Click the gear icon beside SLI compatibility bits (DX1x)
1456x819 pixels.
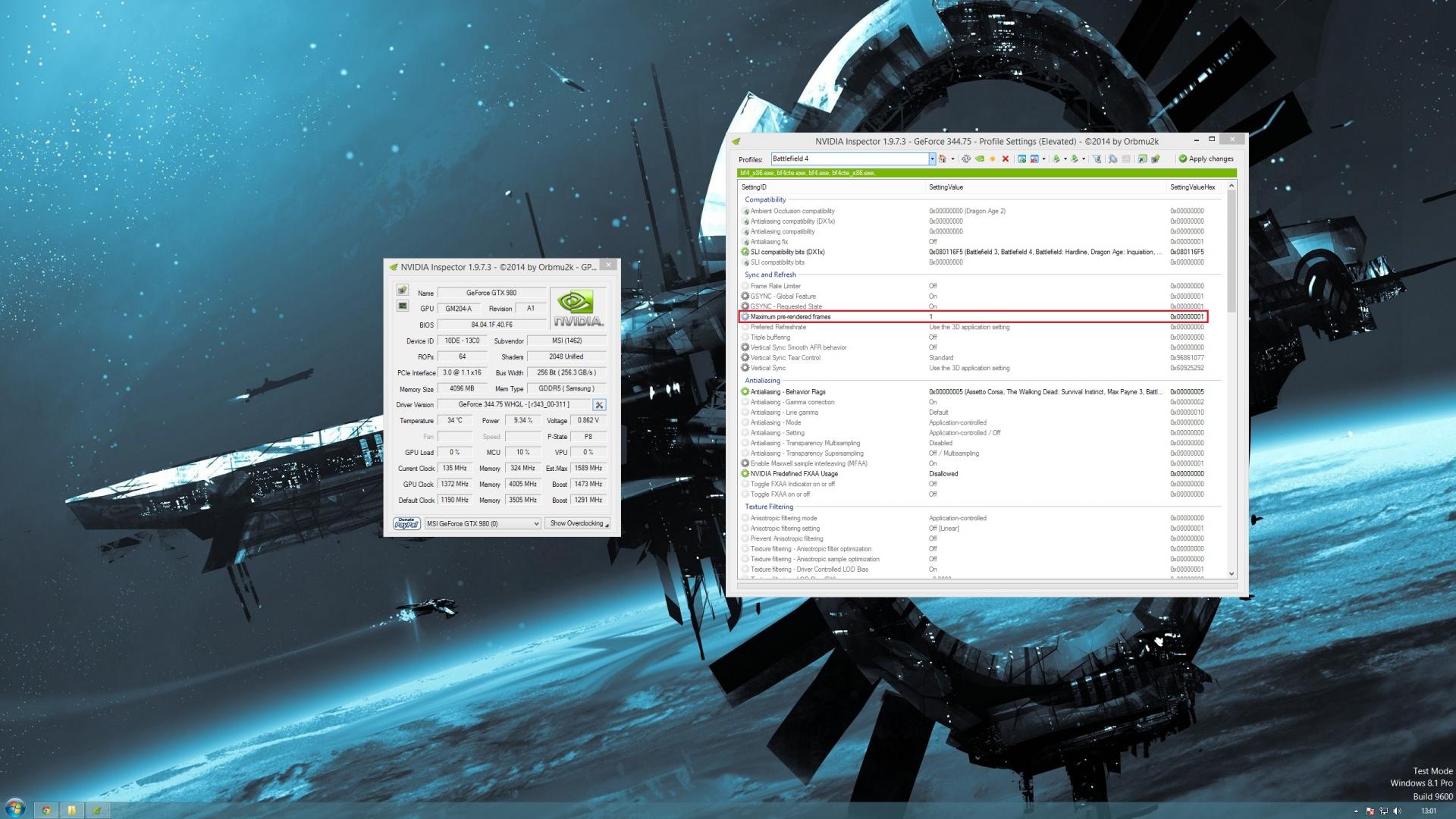745,252
